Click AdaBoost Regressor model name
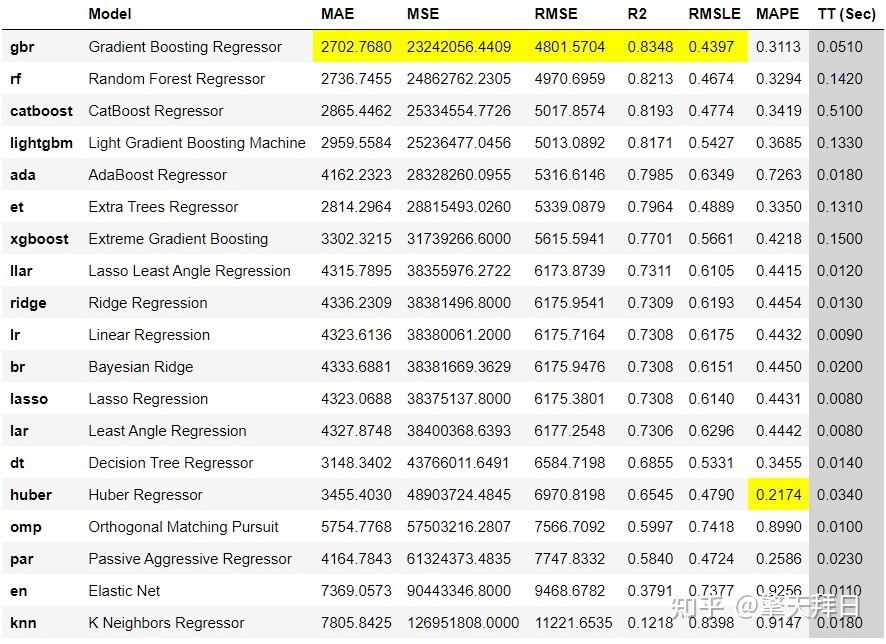The width and height of the screenshot is (886, 644). [x=157, y=175]
